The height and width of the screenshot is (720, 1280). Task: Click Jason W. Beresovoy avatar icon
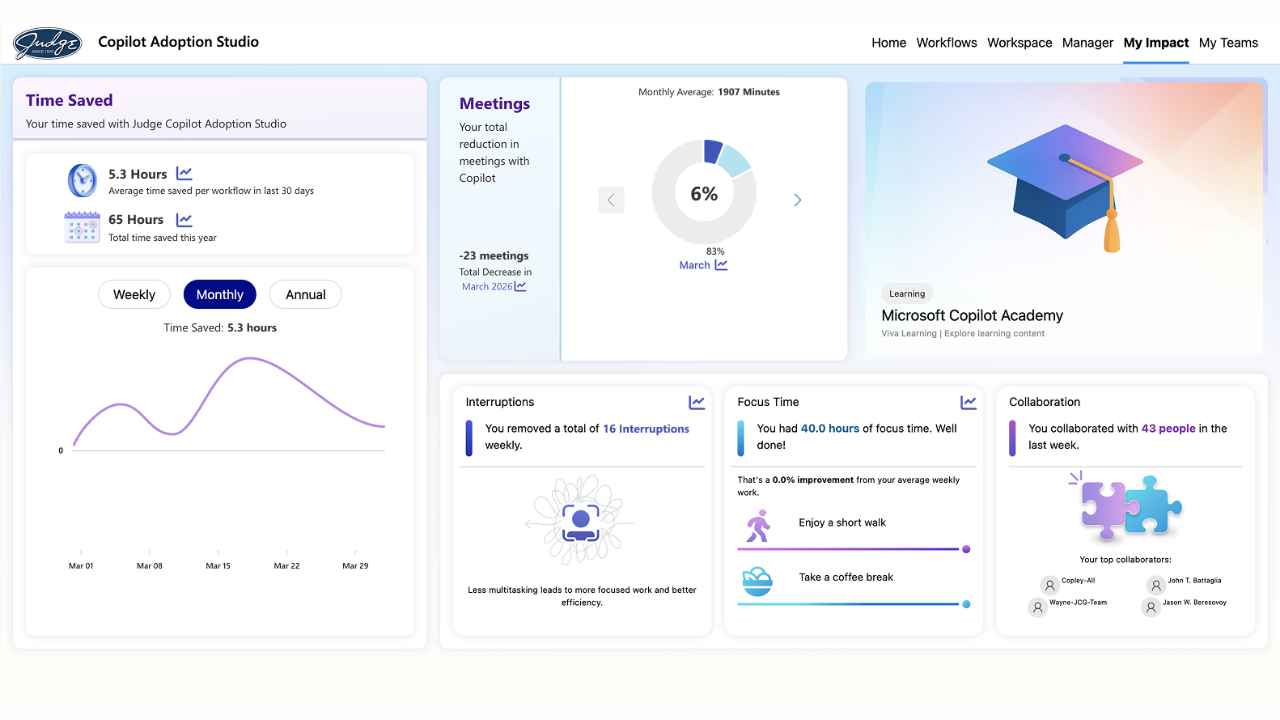(1151, 607)
